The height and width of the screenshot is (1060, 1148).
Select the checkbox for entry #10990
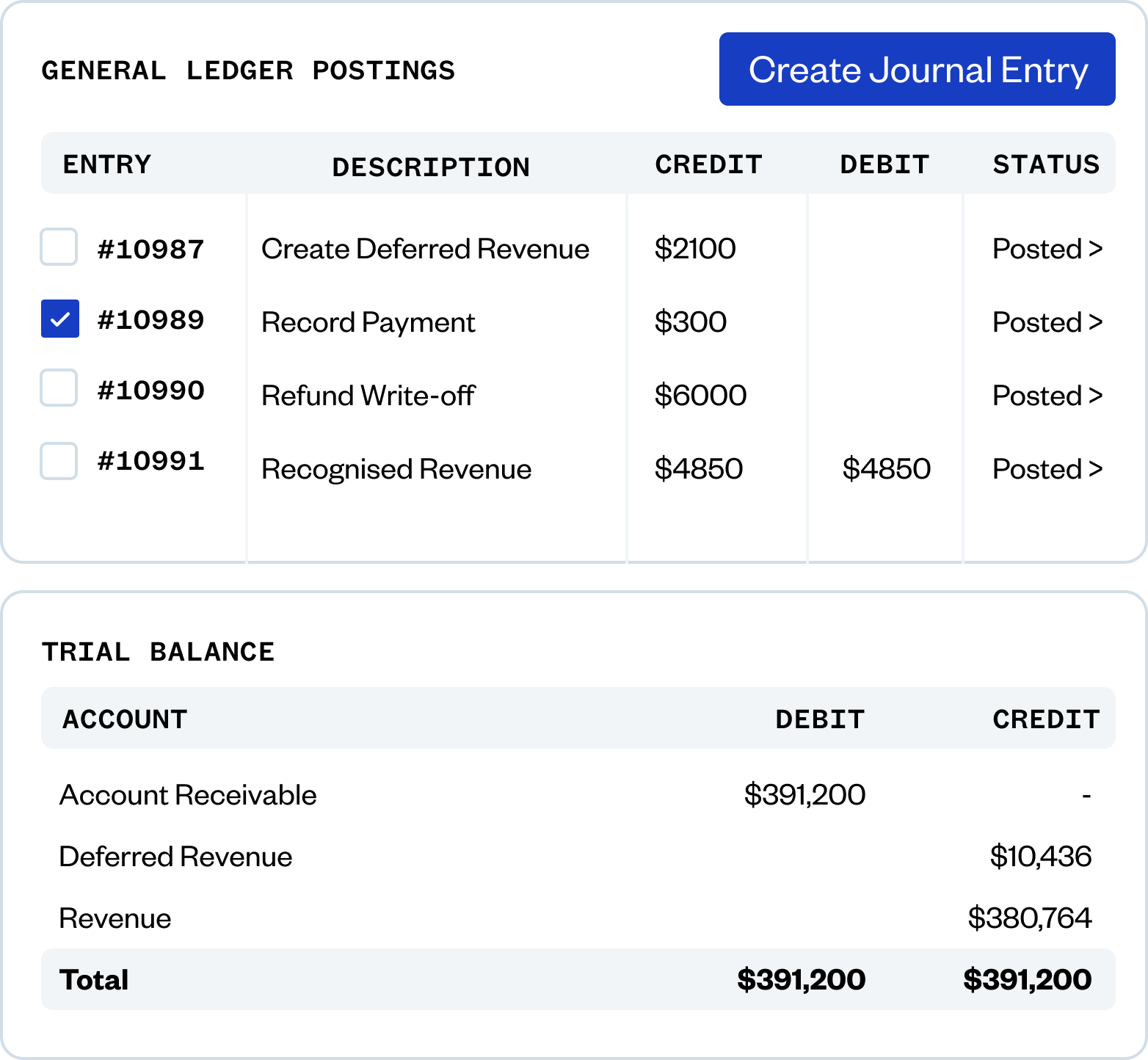(59, 388)
